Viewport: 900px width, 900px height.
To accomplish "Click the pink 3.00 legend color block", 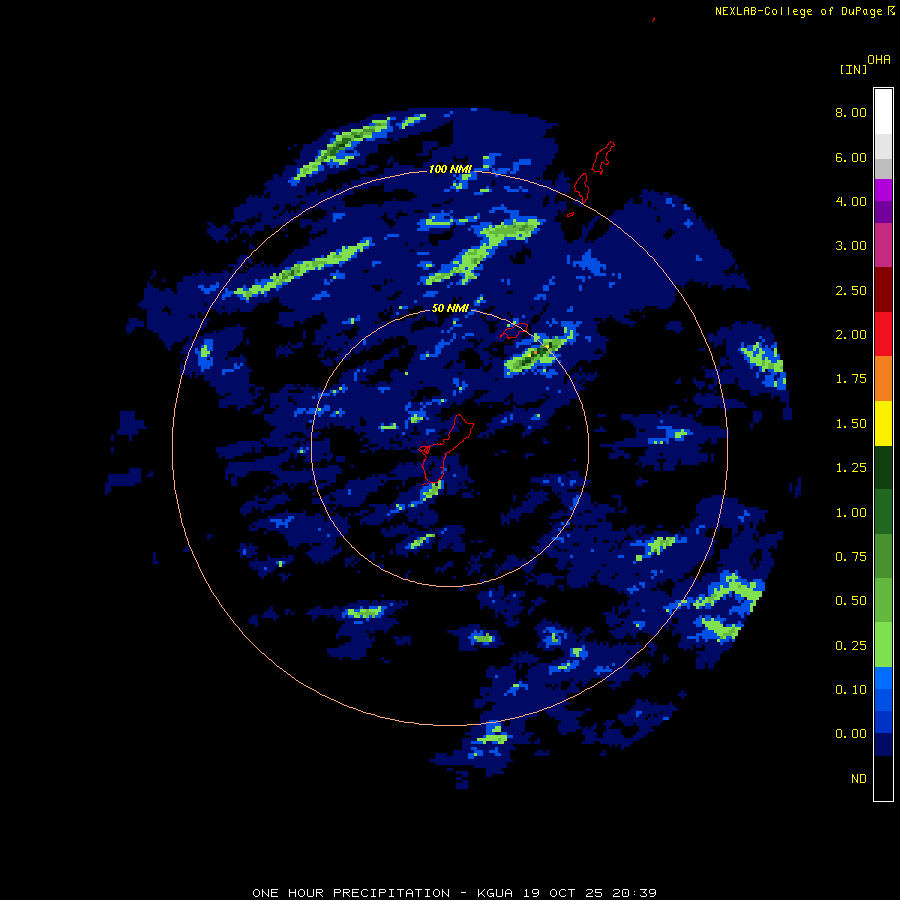I will click(883, 245).
